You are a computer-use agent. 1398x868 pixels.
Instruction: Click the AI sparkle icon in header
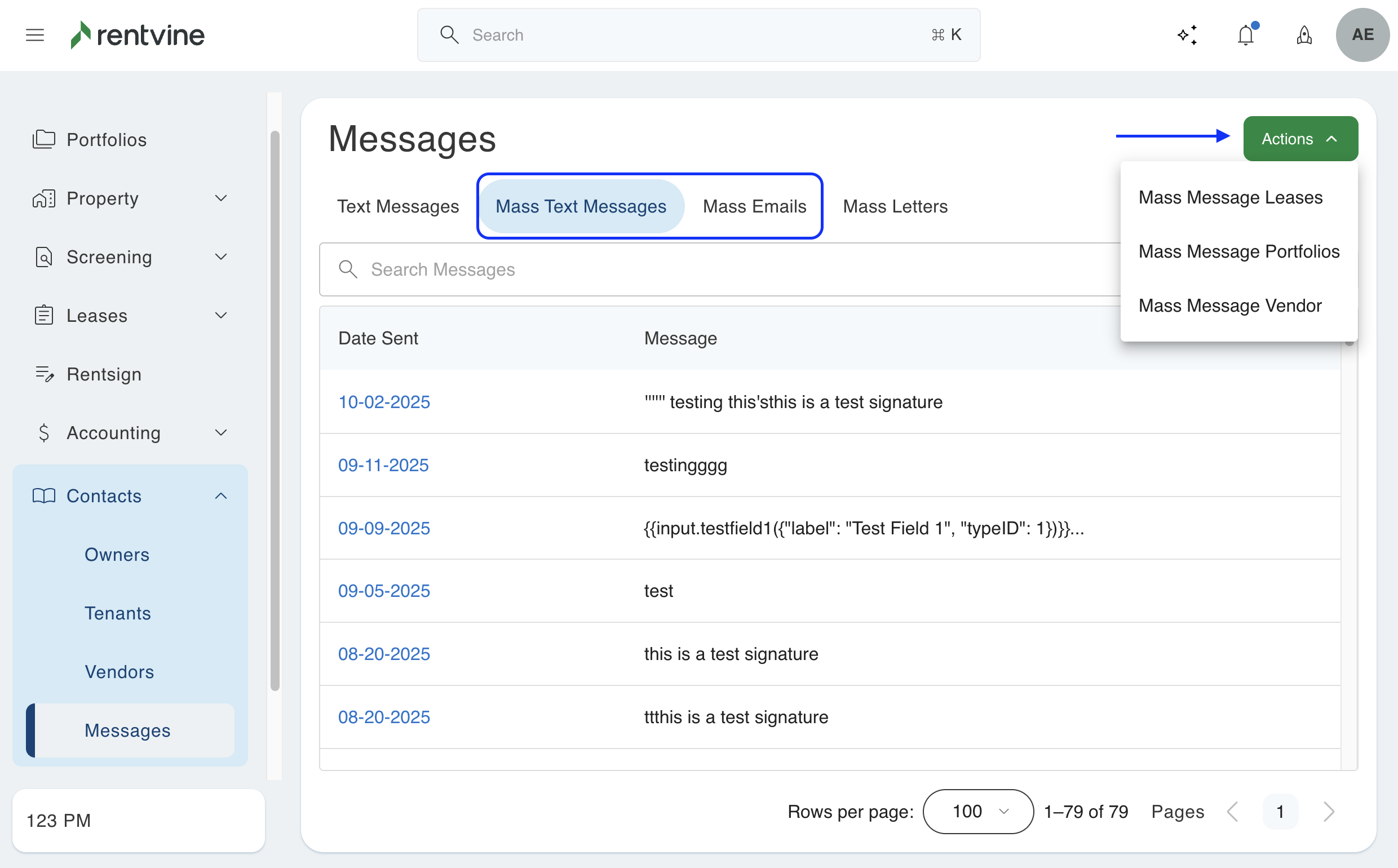tap(1187, 35)
